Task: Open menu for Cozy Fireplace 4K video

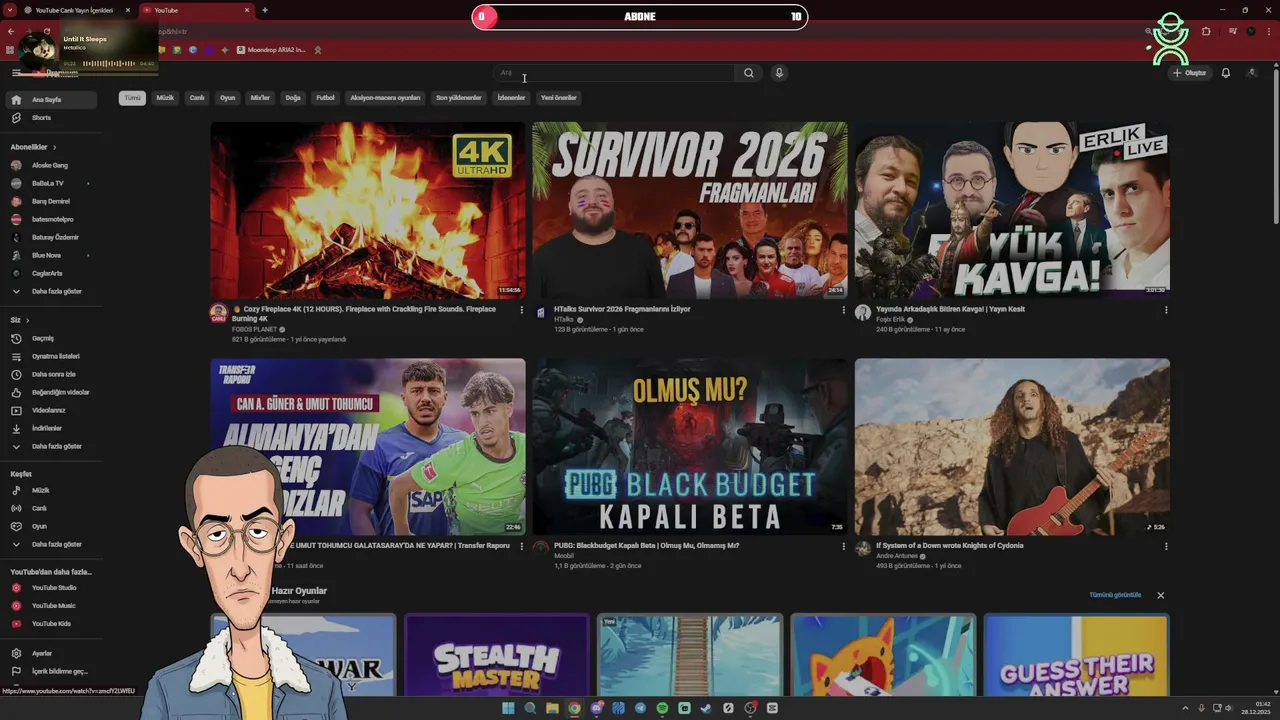Action: tap(521, 310)
